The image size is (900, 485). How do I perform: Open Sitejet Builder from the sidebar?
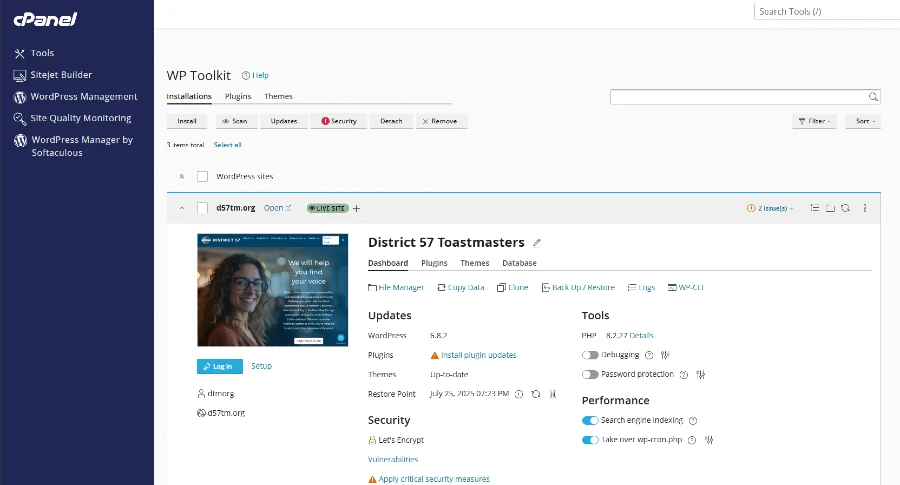tap(61, 75)
